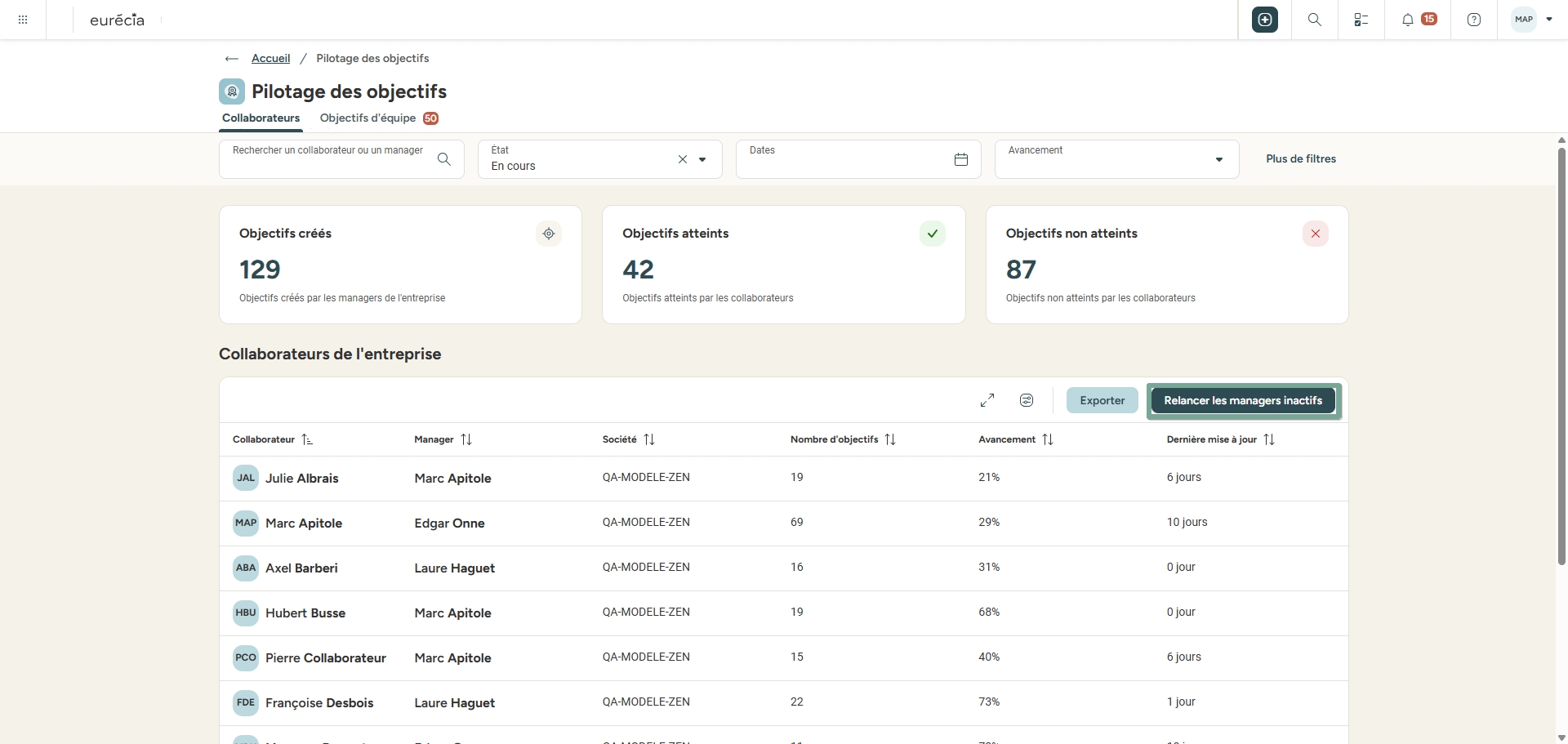Click the JAL avatar badge

coord(246,478)
